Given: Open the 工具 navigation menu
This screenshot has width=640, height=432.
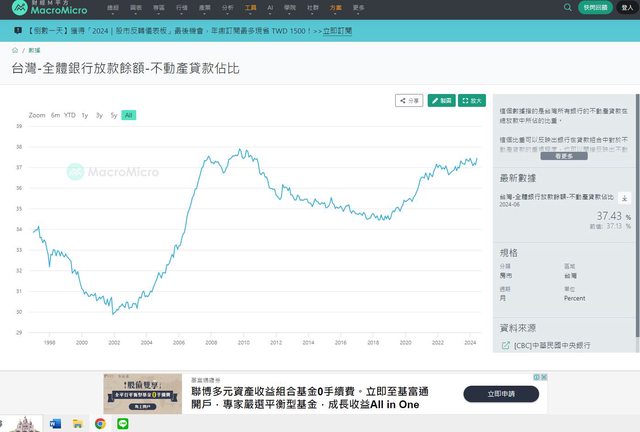Looking at the screenshot, I should (x=250, y=7).
